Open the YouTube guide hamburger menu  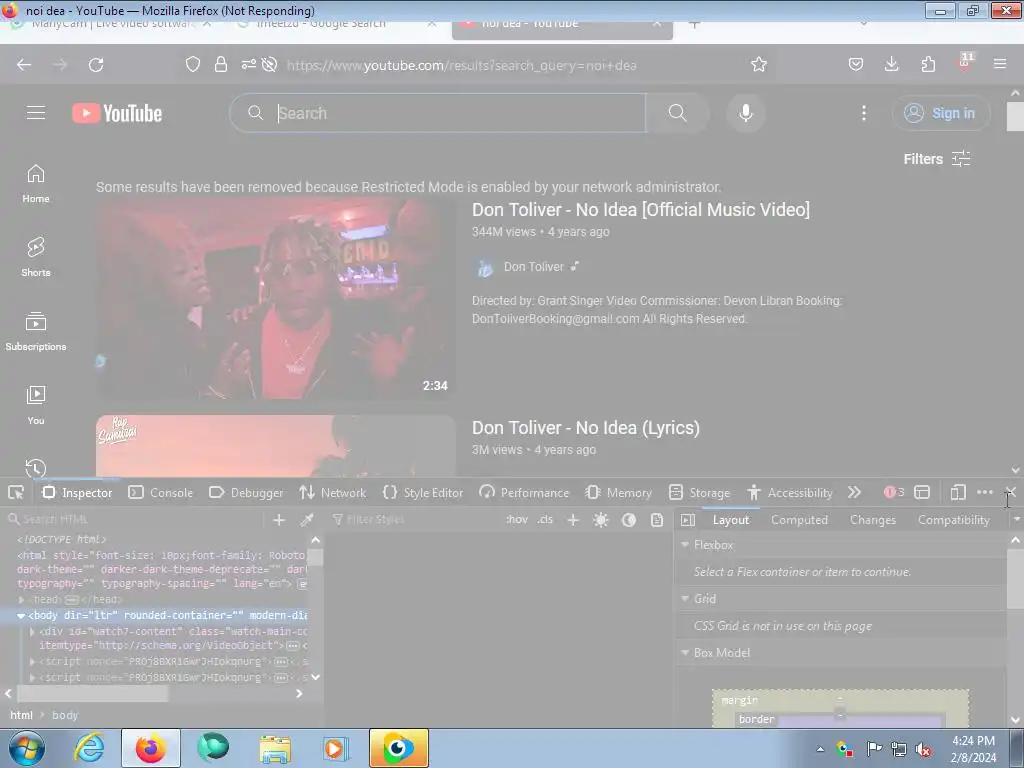click(36, 113)
